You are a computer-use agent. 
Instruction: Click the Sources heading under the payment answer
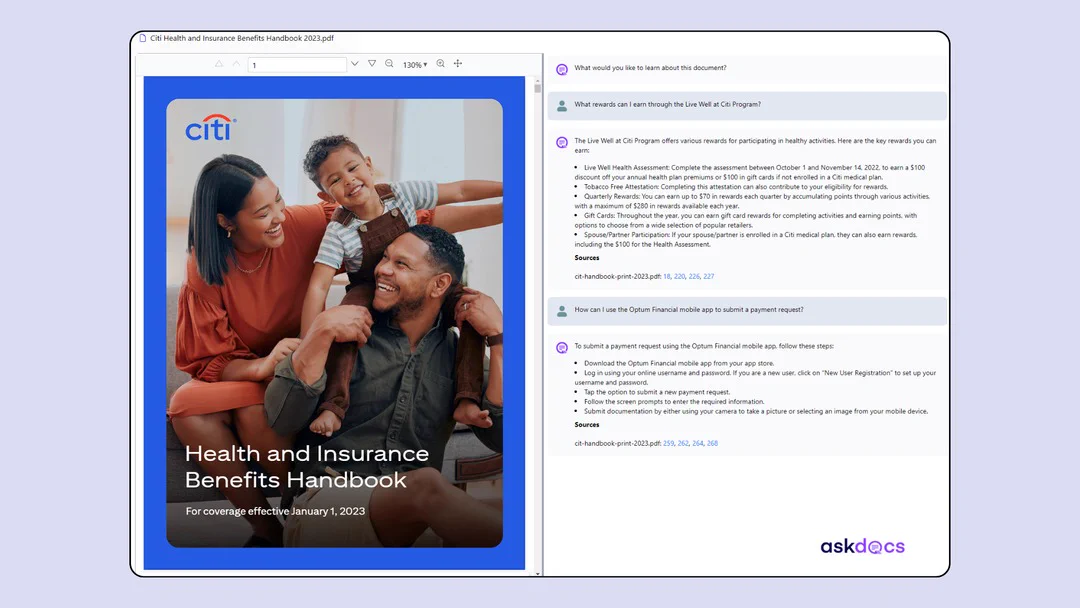pos(587,425)
